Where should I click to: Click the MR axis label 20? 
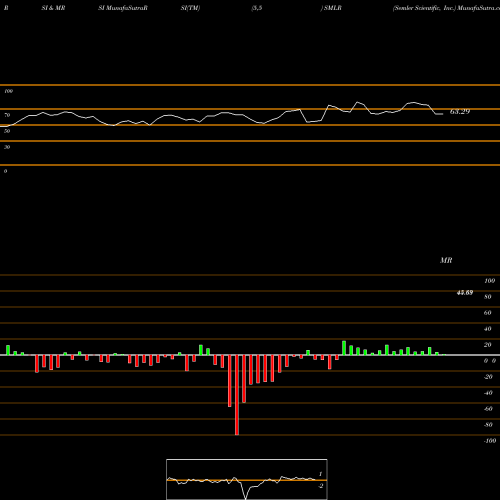(x=488, y=345)
